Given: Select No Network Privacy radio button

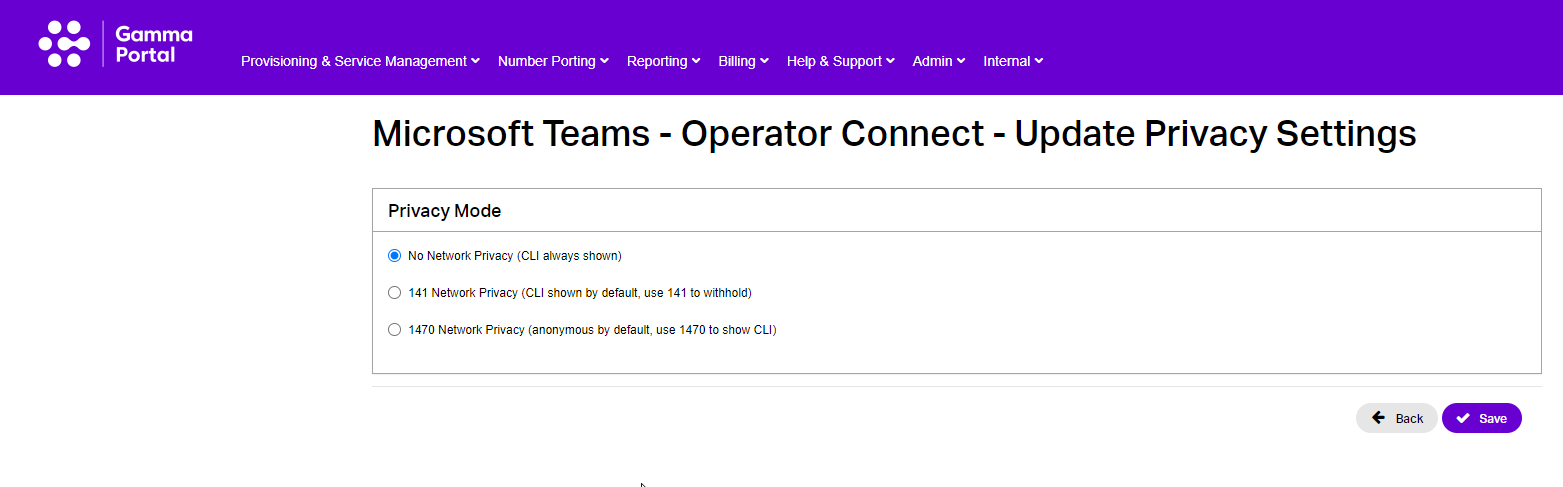Looking at the screenshot, I should (x=394, y=256).
